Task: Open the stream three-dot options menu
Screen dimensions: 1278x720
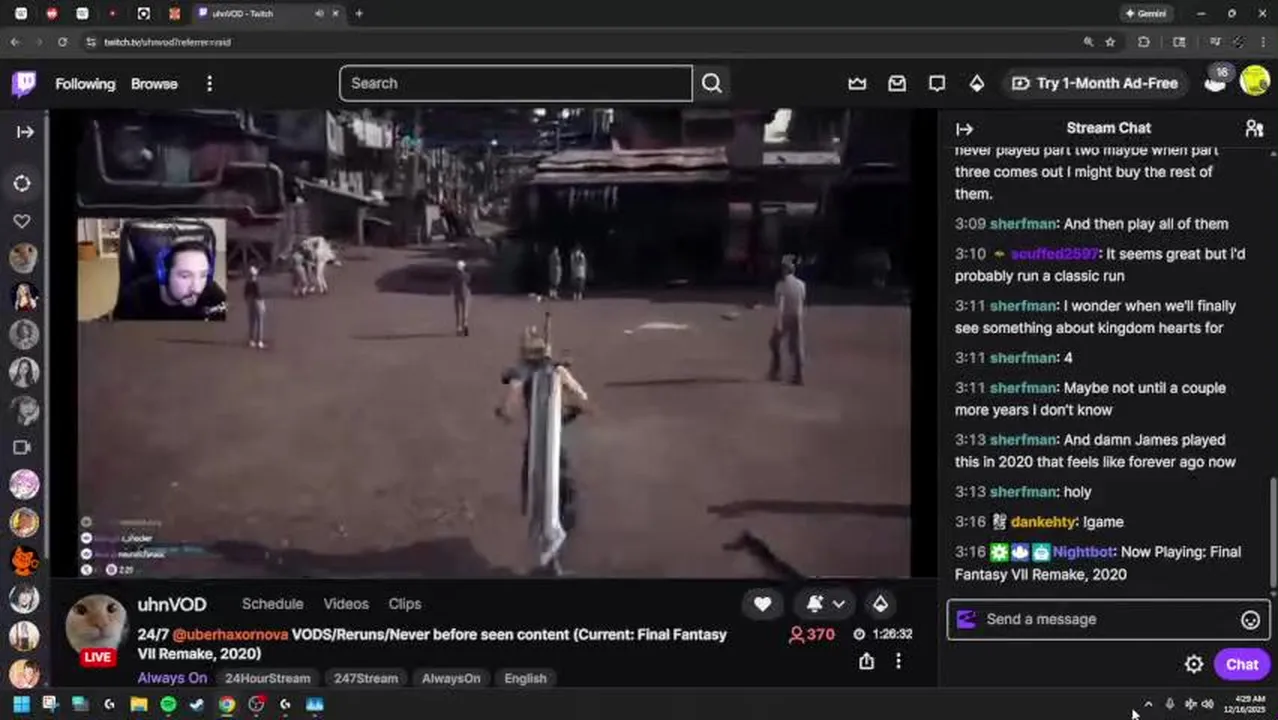Action: pos(898,661)
